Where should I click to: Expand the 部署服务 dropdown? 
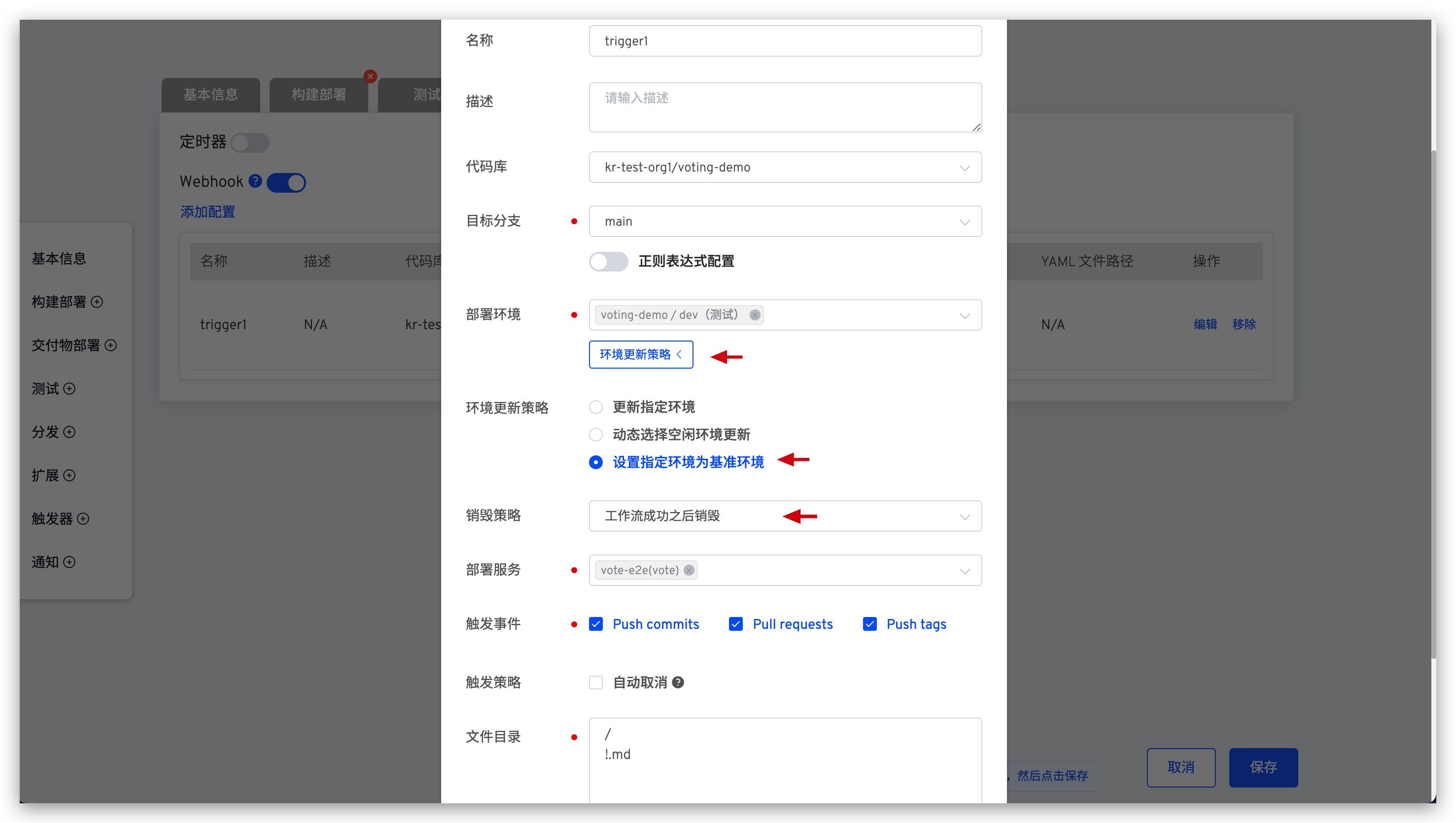pyautogui.click(x=965, y=570)
